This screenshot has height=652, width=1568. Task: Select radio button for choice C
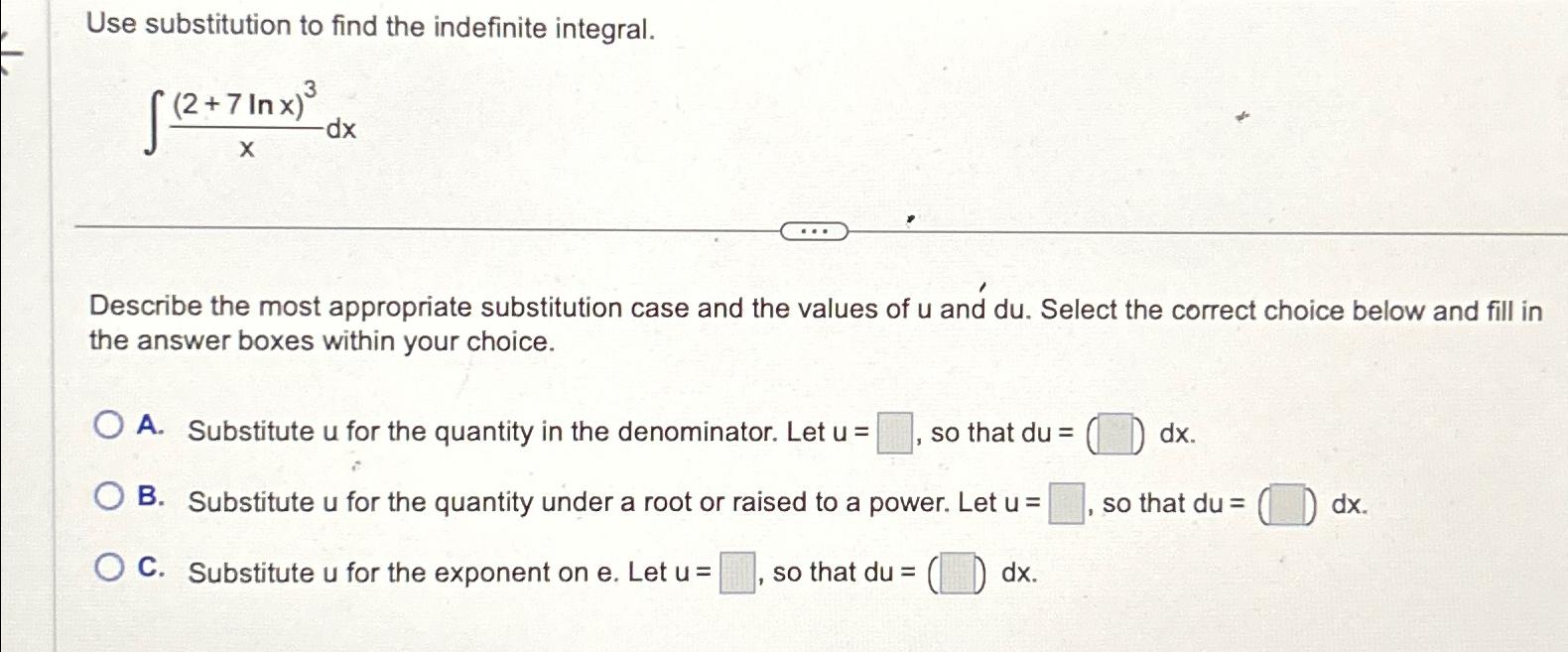(x=110, y=565)
